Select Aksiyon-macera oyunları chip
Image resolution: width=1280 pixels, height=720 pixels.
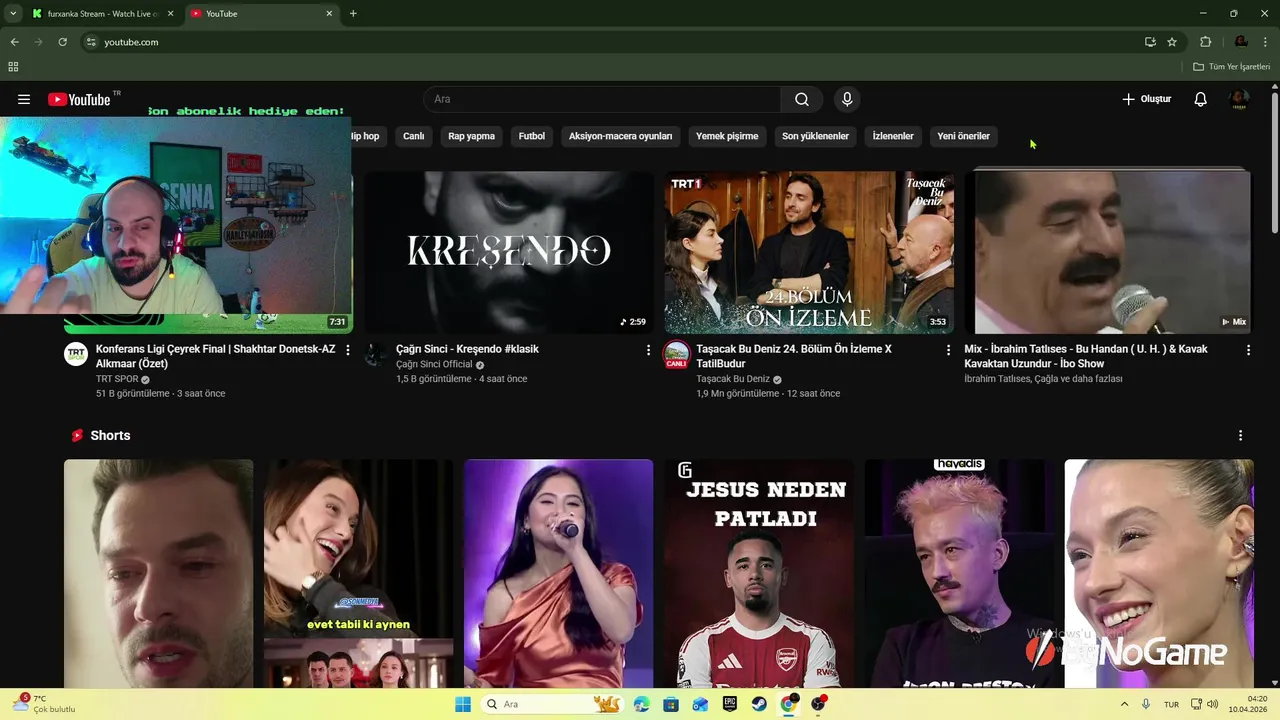tap(621, 136)
